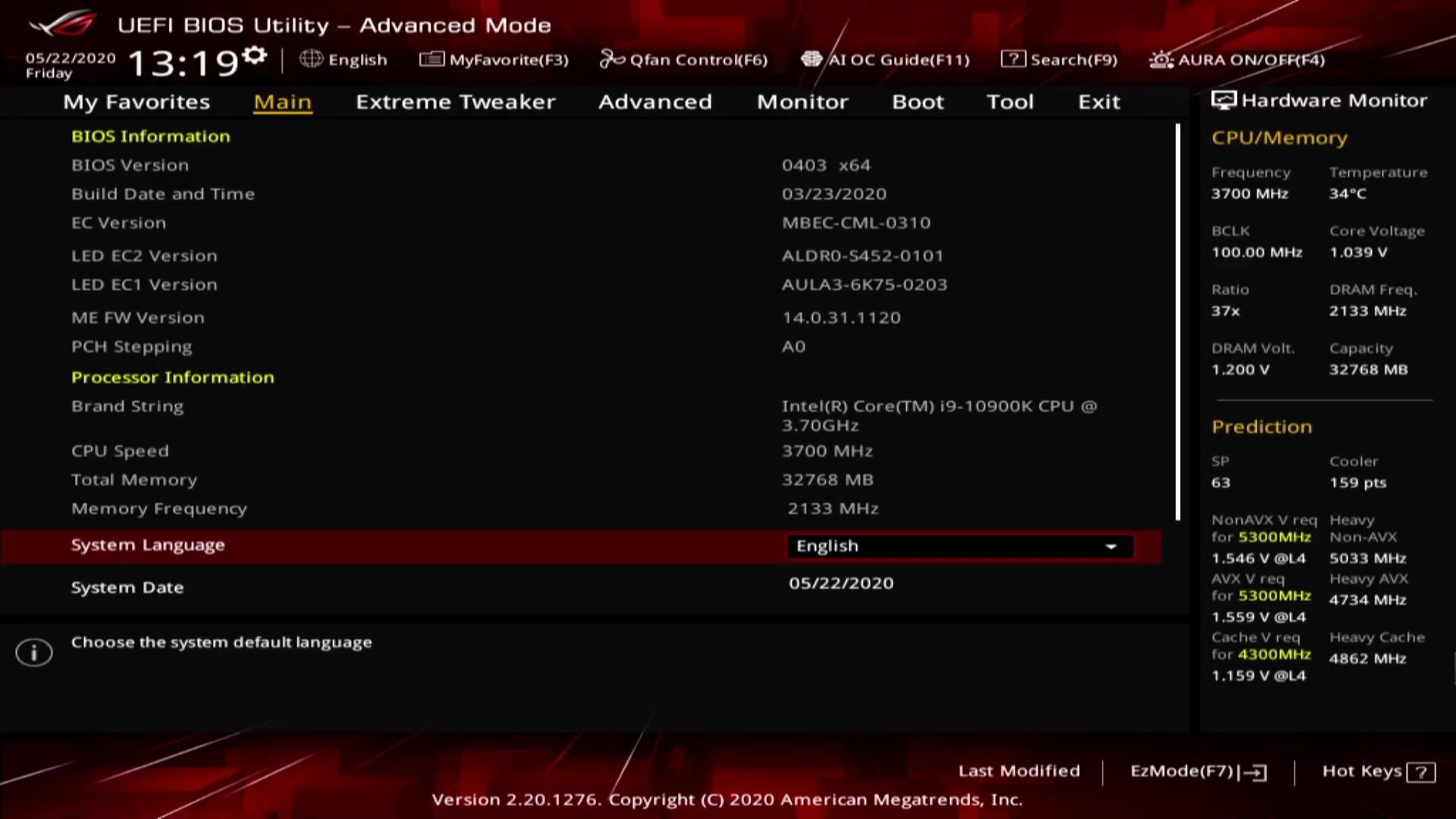Click ME FW Version value 14.0.31.1120

(842, 318)
